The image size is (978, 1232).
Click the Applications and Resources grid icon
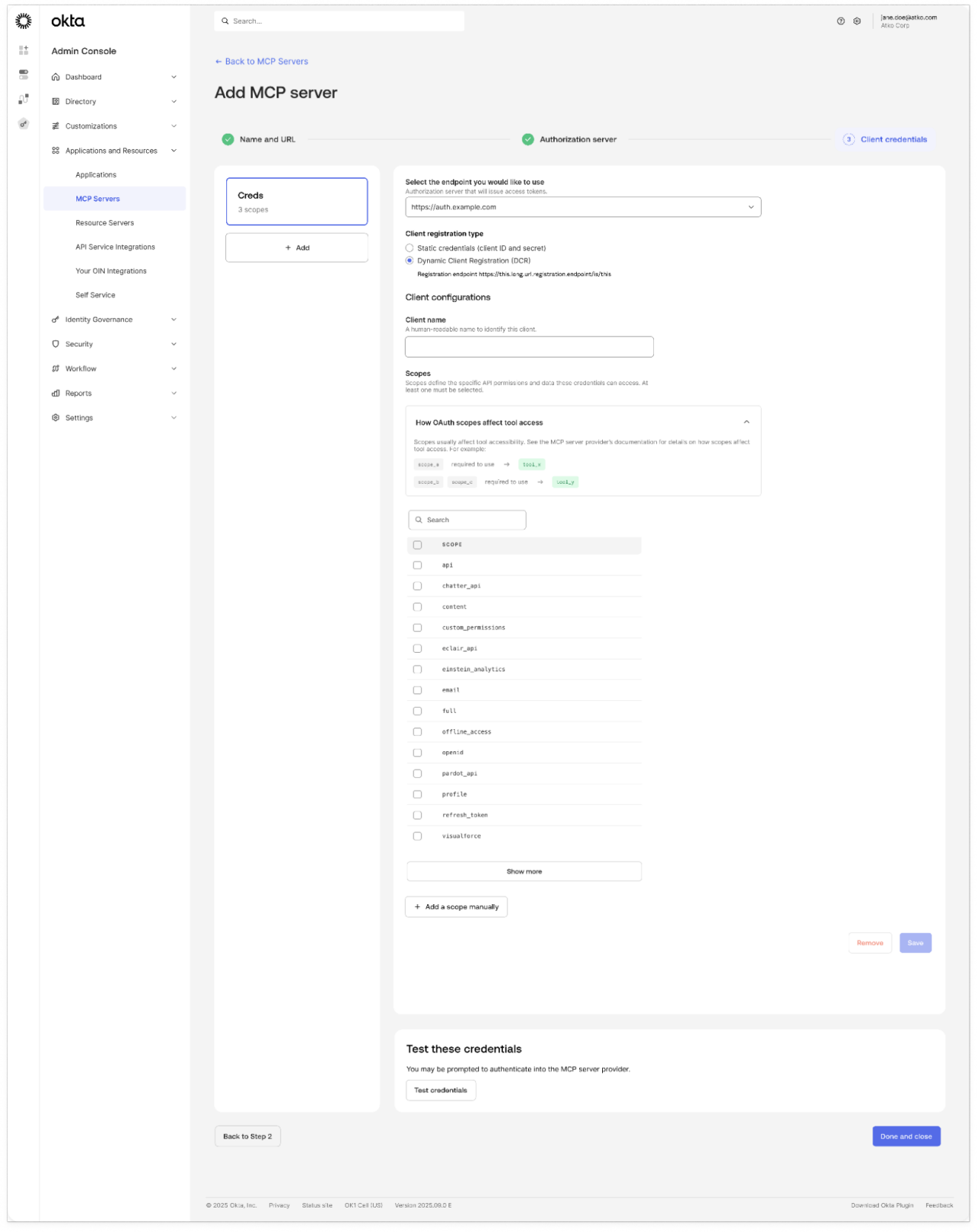(x=56, y=151)
